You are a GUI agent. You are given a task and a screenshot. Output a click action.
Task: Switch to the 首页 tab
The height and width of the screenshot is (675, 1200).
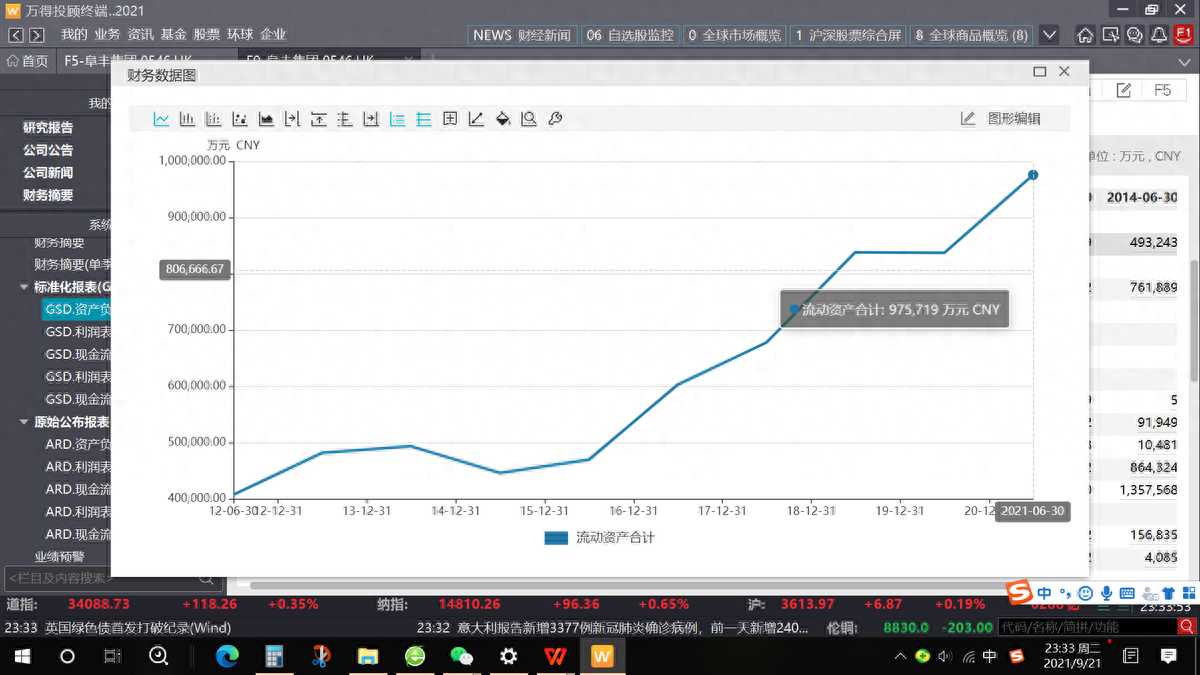pos(27,61)
